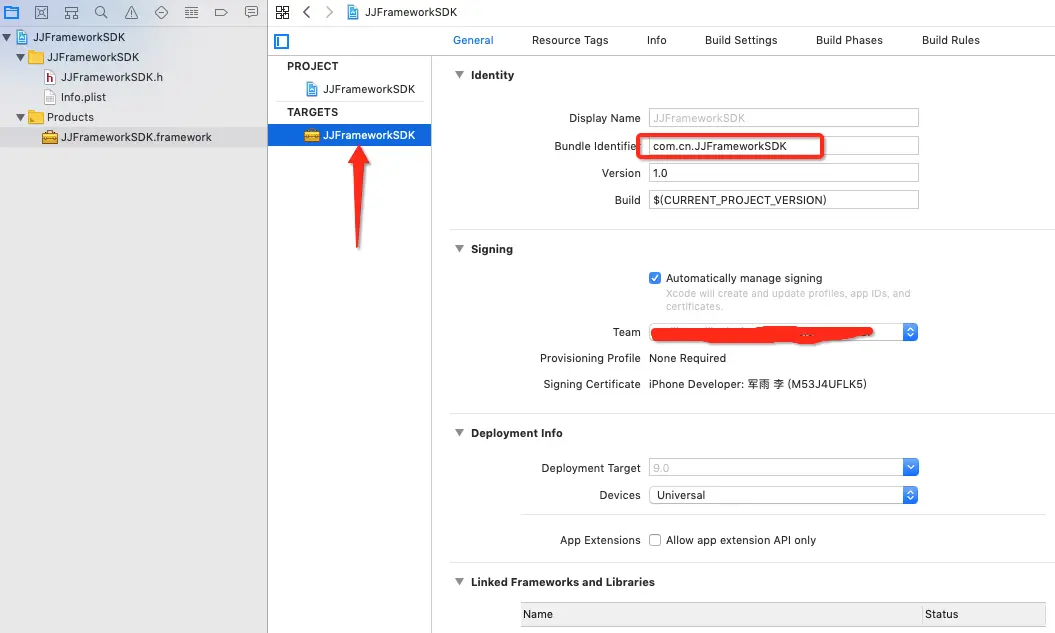Click the Name column header
This screenshot has height=633, width=1055.
721,614
